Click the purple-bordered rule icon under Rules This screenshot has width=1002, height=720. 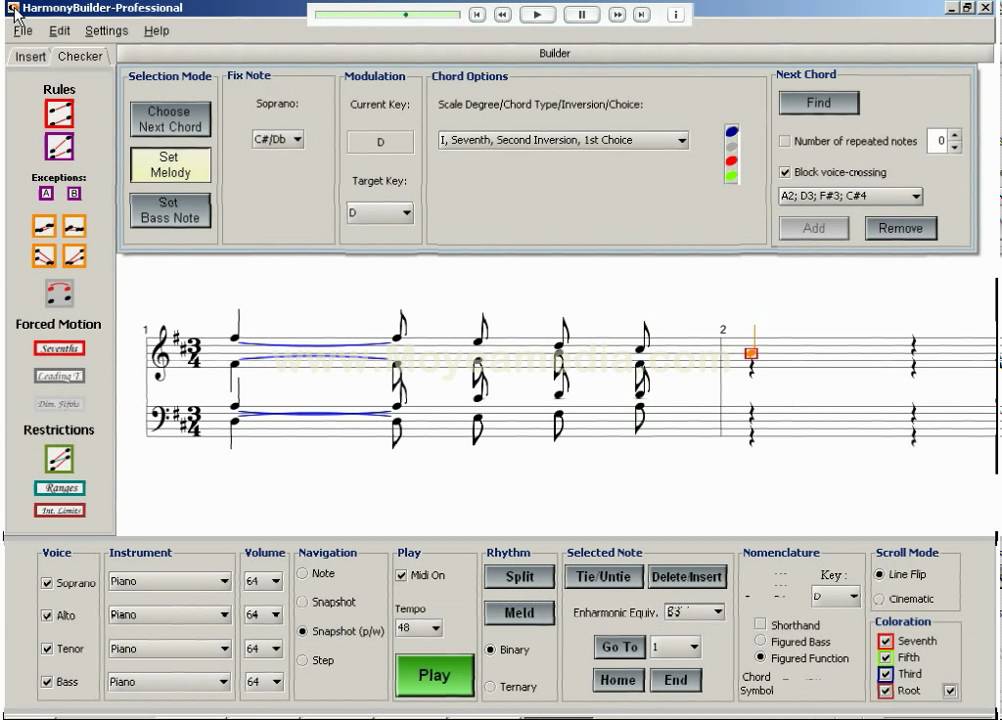point(59,146)
